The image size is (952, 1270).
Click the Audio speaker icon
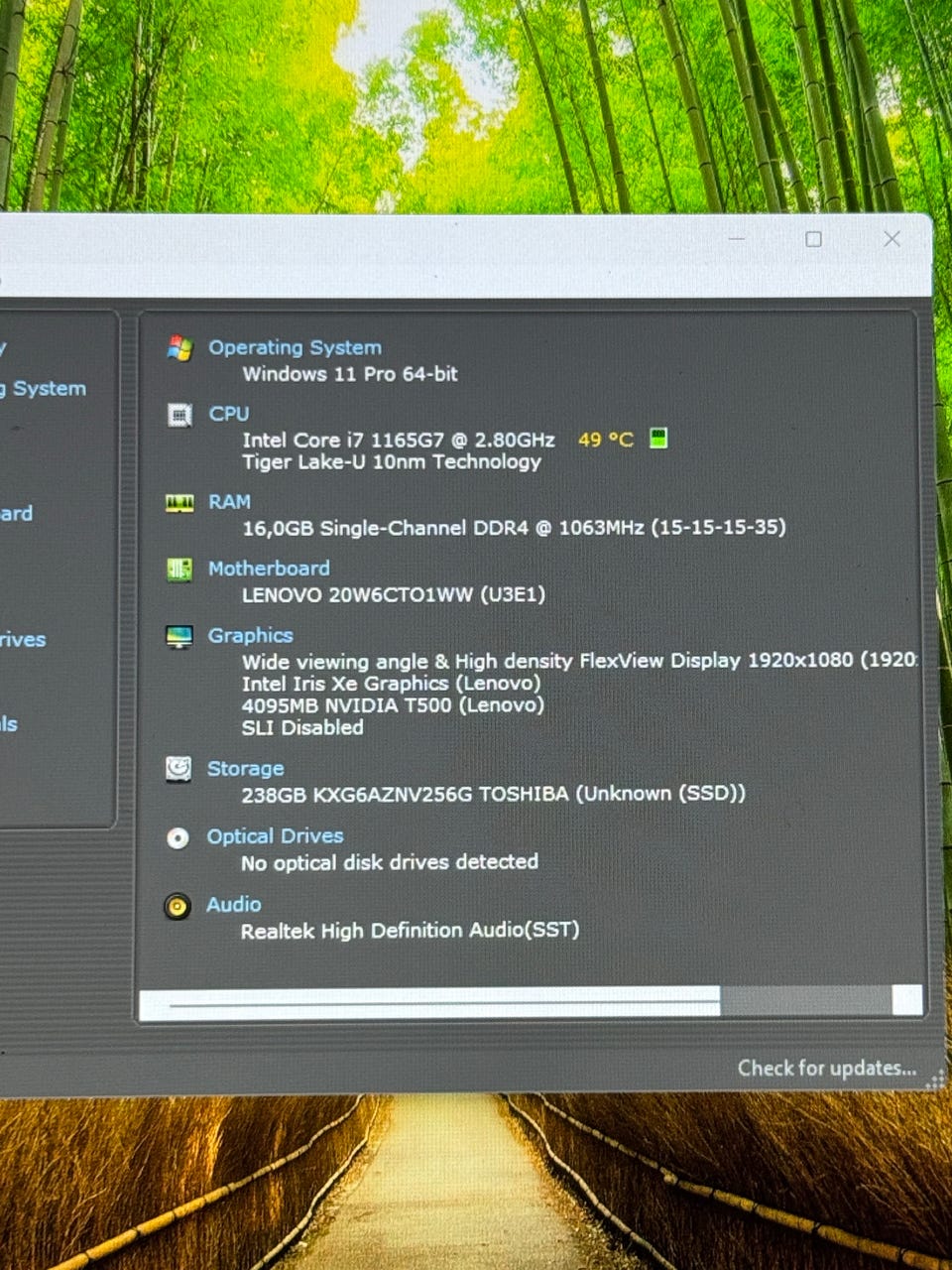(178, 906)
